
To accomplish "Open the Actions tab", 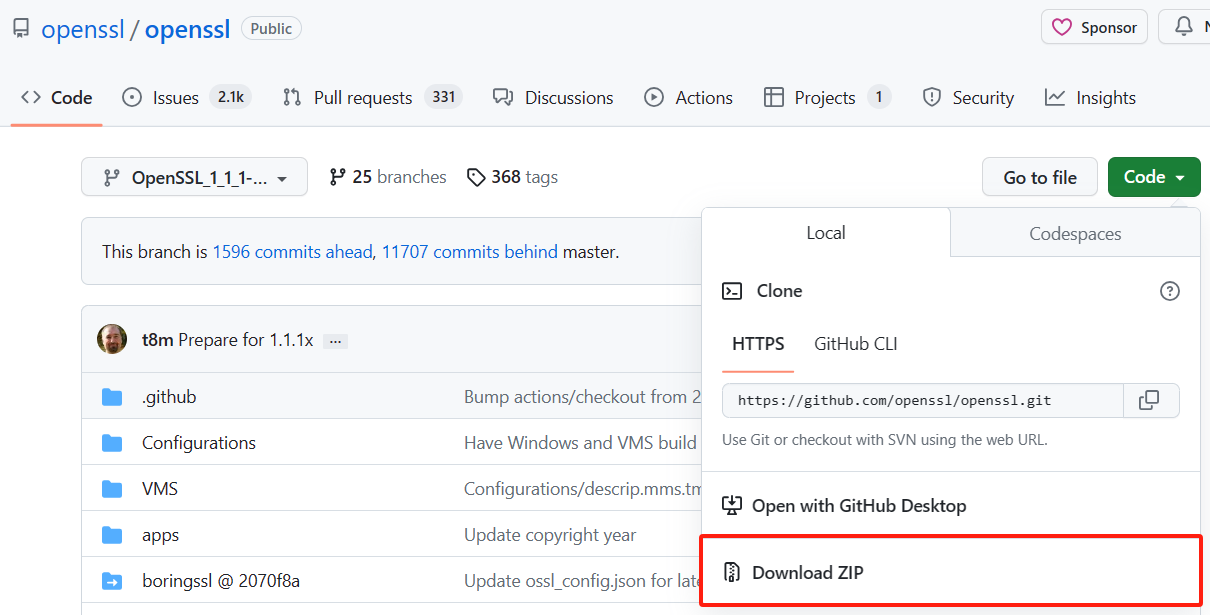I will point(688,97).
